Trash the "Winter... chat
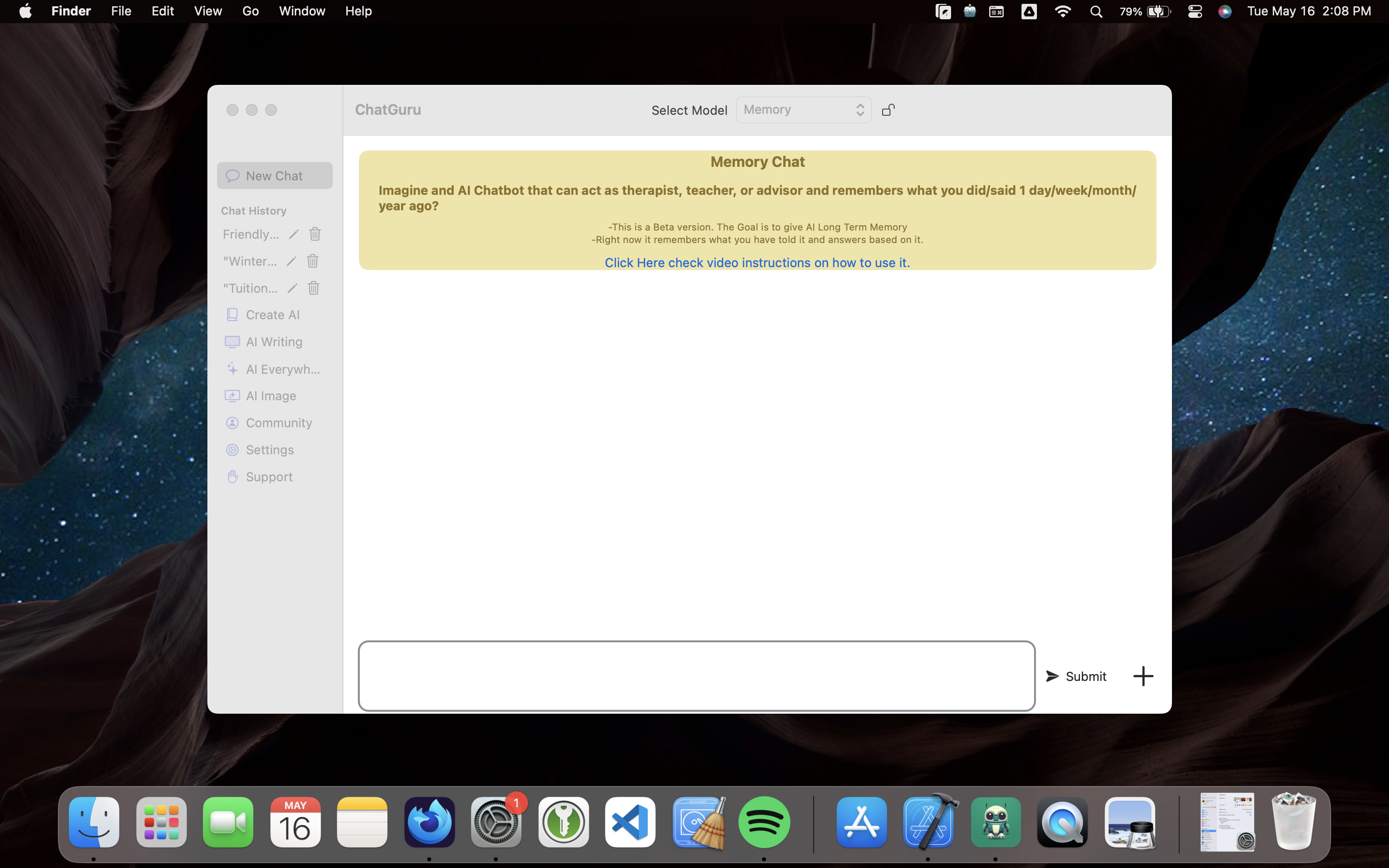The width and height of the screenshot is (1389, 868). click(313, 261)
